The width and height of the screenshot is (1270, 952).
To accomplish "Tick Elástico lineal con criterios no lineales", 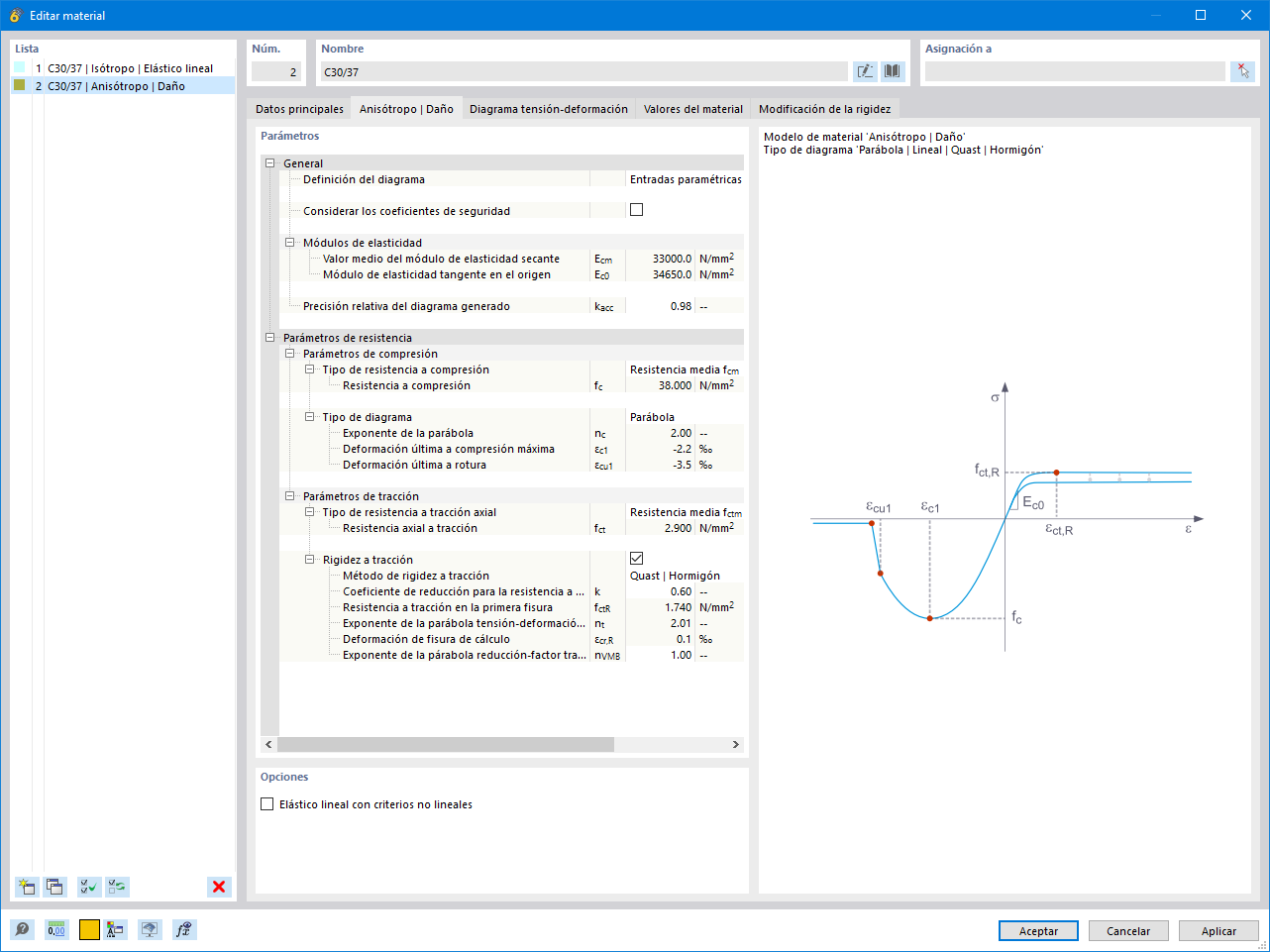I will [x=266, y=804].
